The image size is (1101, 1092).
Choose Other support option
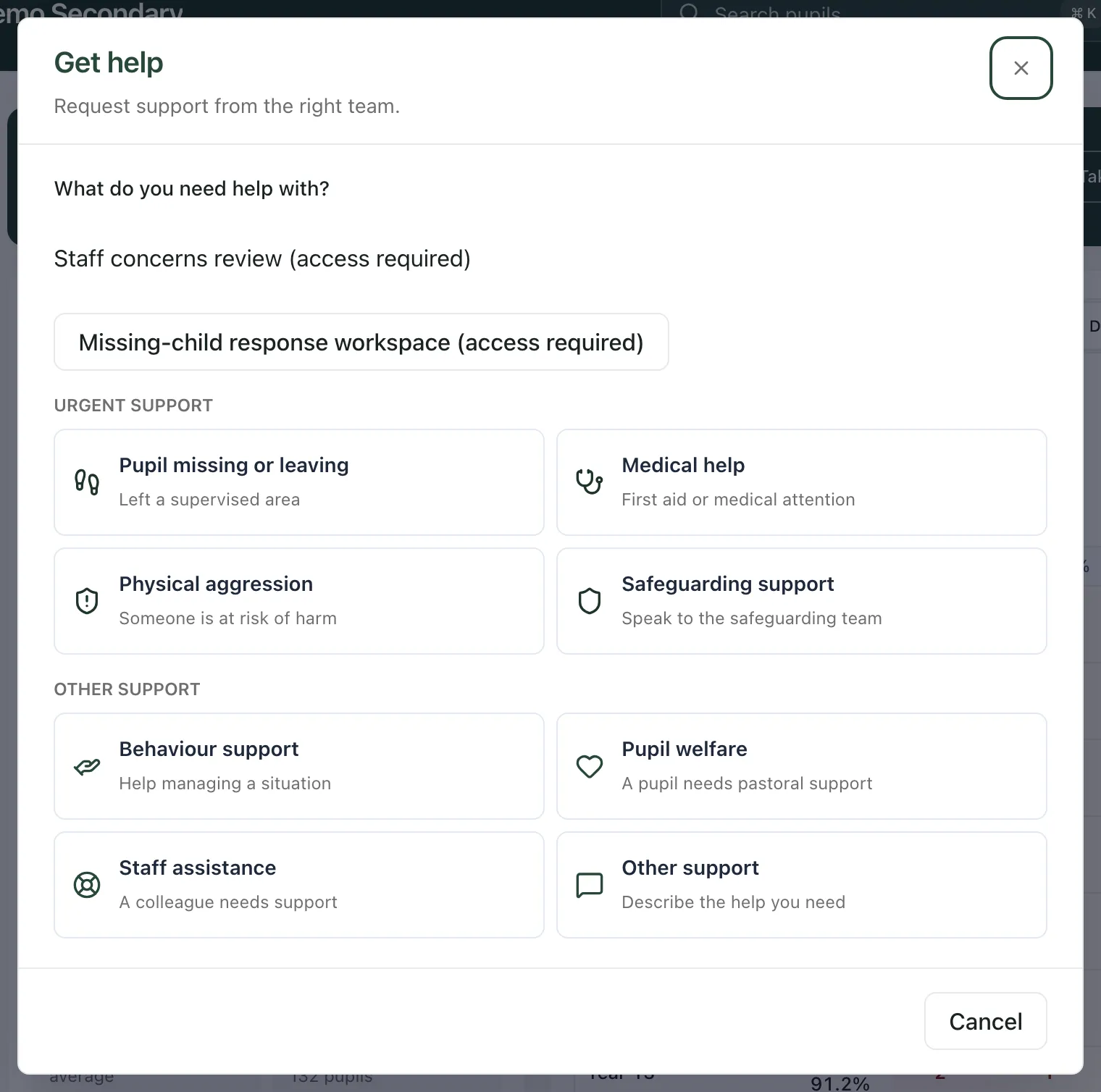coord(802,885)
